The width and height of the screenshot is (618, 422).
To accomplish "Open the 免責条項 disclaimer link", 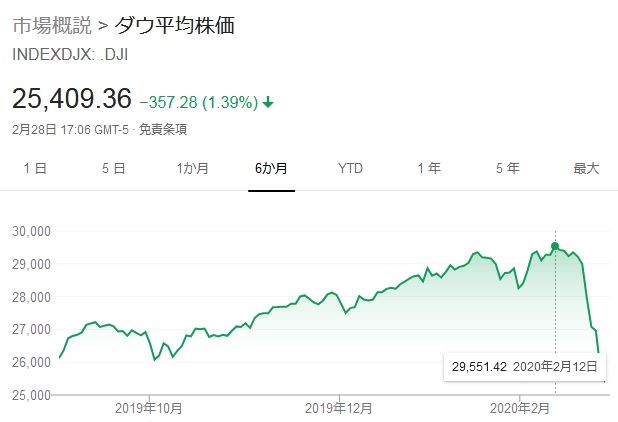I will pyautogui.click(x=163, y=129).
